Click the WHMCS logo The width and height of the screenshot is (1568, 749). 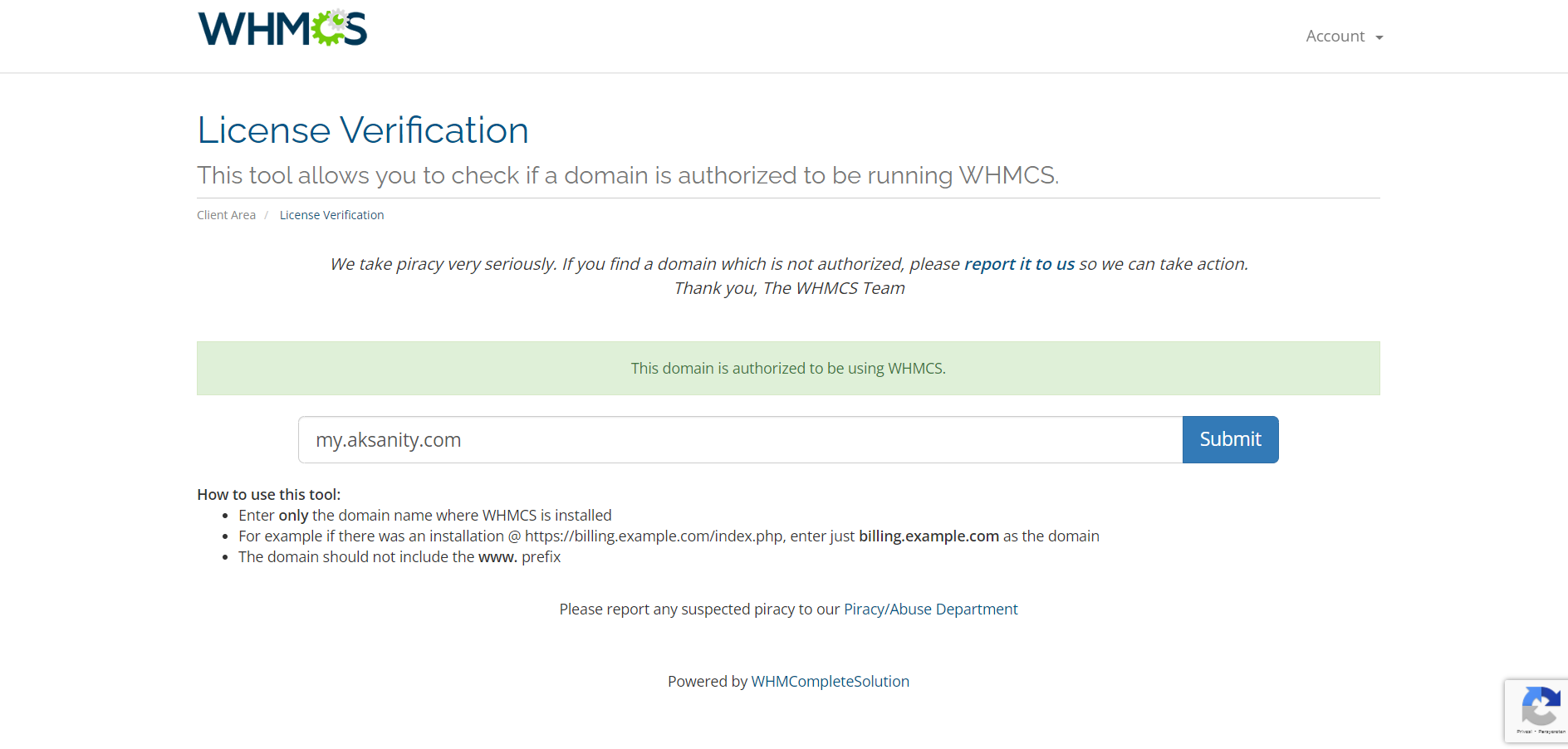[x=282, y=28]
